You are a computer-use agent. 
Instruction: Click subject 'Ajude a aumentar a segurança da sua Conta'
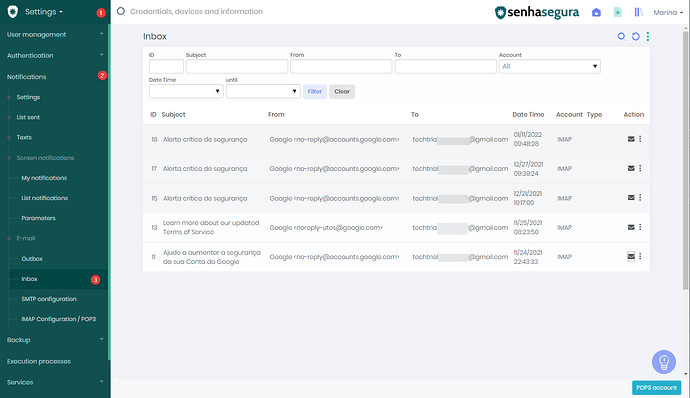click(x=212, y=257)
